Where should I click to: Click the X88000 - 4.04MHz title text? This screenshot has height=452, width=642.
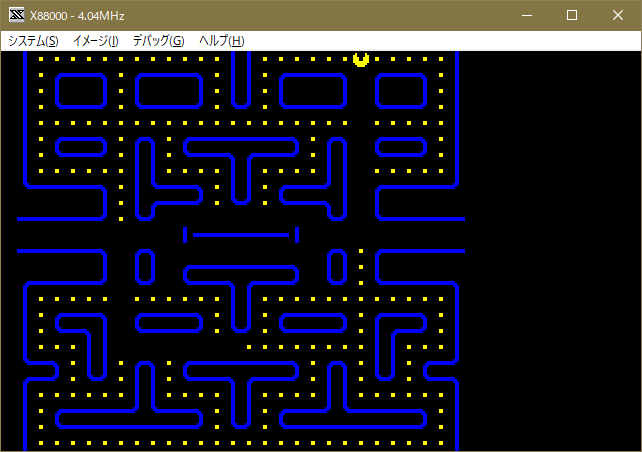(77, 16)
